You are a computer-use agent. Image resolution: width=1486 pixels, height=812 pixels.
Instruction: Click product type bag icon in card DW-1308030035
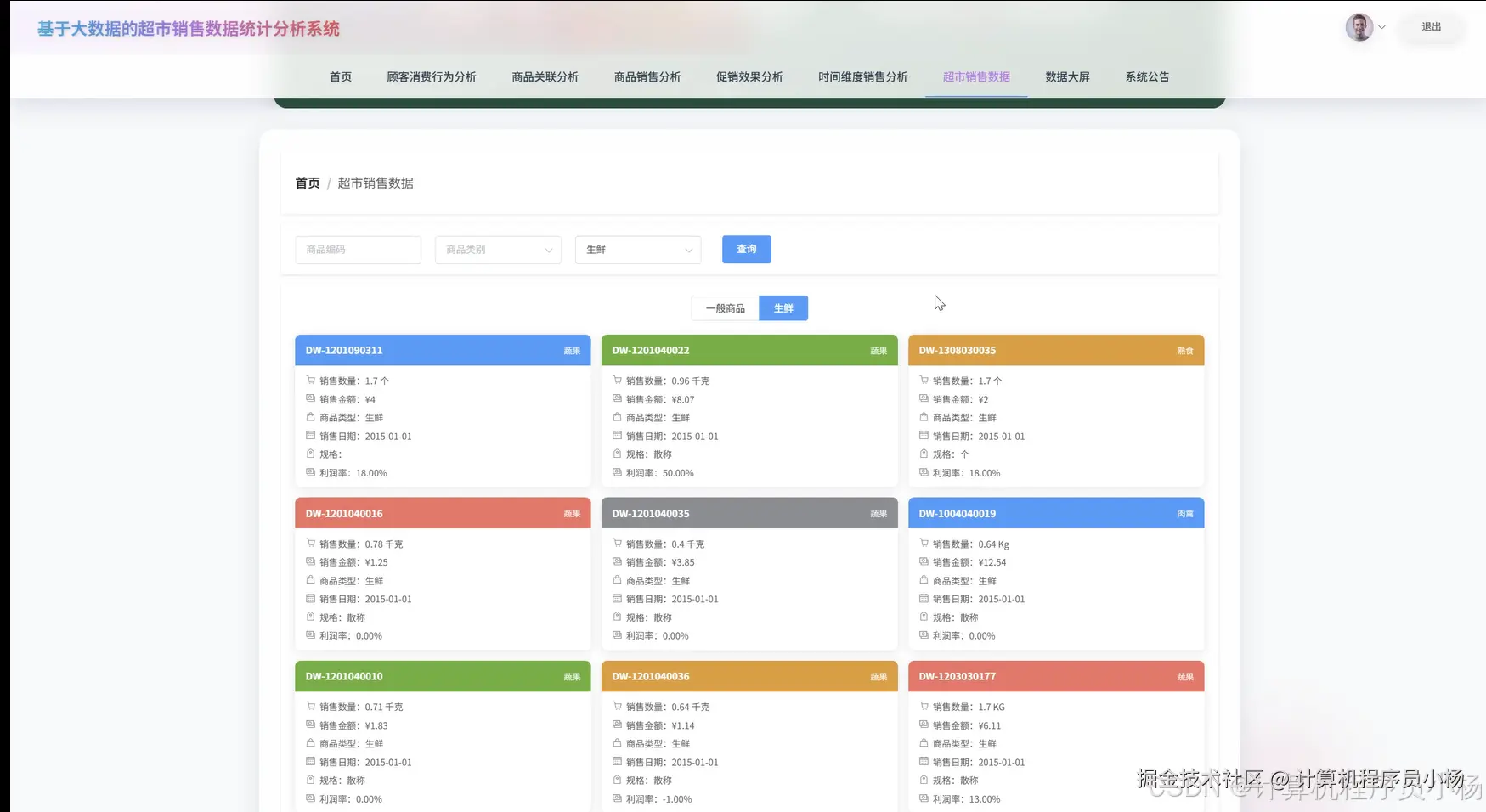924,417
